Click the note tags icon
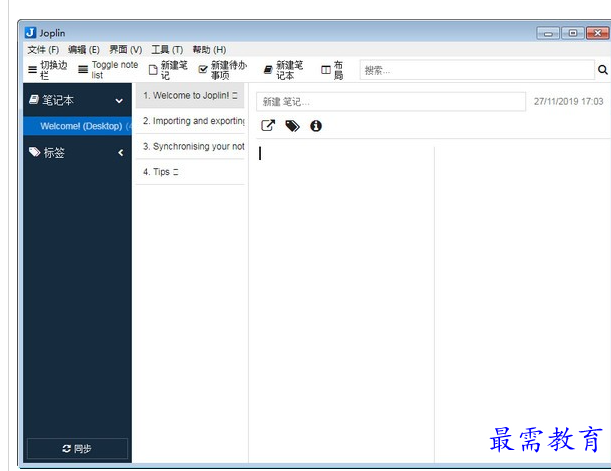This screenshot has height=471, width=611. point(292,126)
